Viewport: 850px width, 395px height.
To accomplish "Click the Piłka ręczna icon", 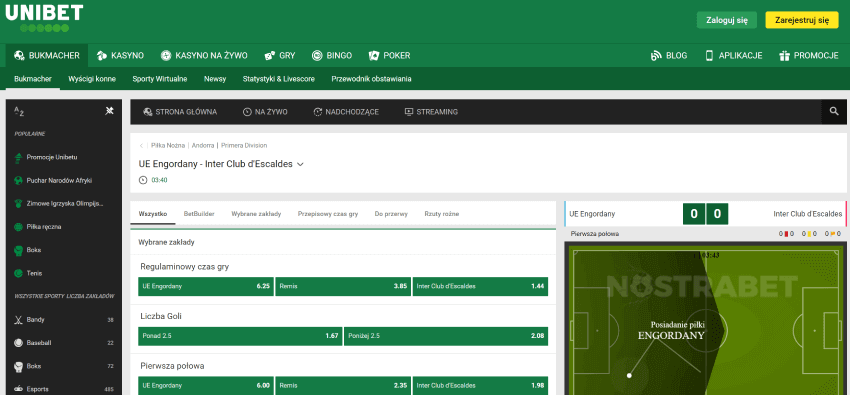I will point(18,227).
